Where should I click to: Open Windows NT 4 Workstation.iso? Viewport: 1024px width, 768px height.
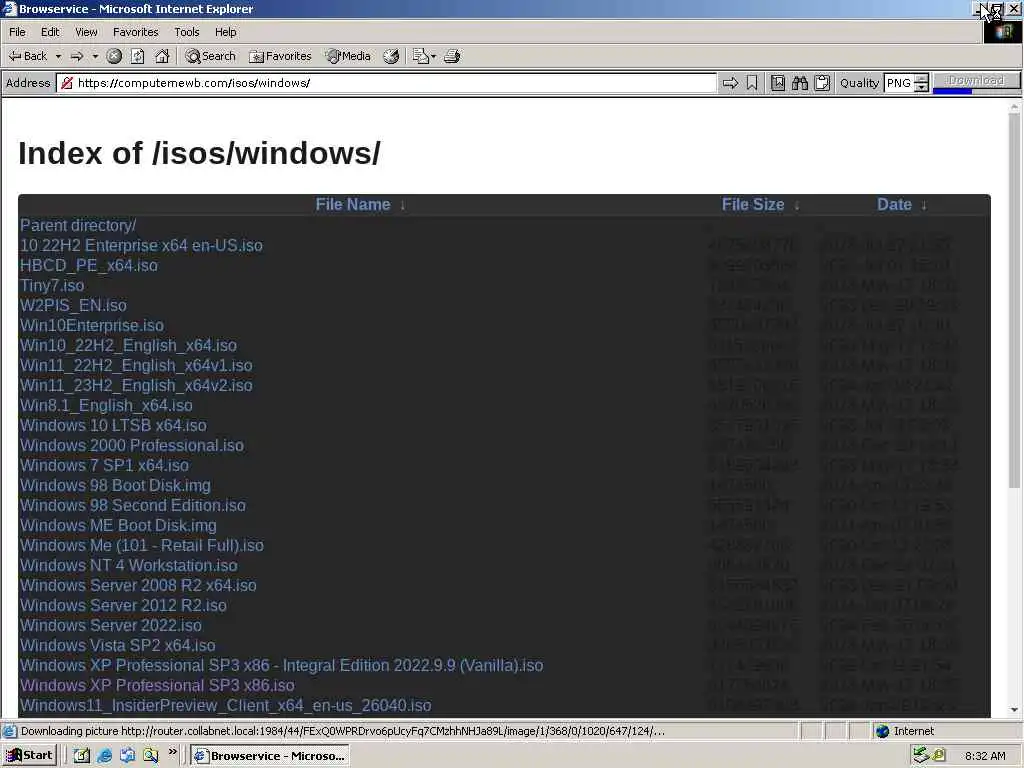coord(129,566)
